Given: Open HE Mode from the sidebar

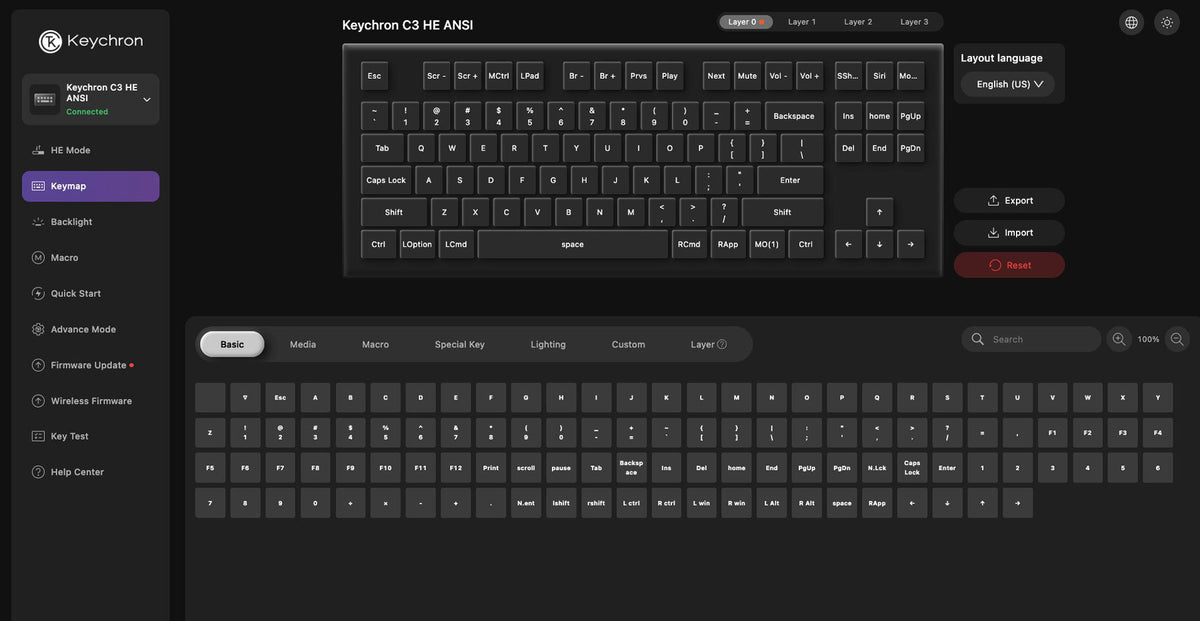Looking at the screenshot, I should pyautogui.click(x=90, y=150).
